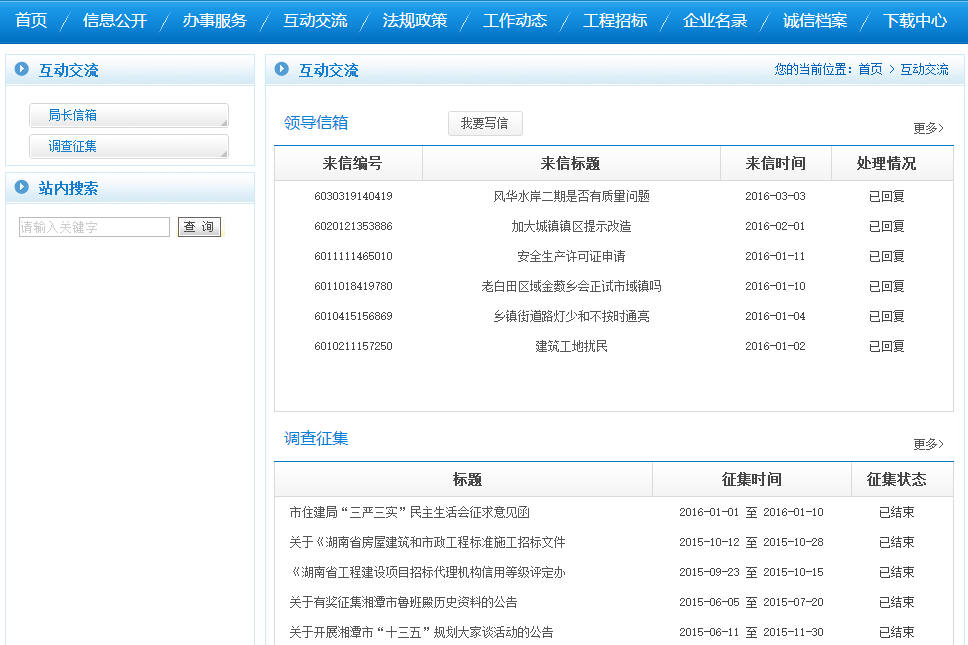The height and width of the screenshot is (645, 968).
Task: Go to 首页 in top navigation
Action: coord(31,20)
